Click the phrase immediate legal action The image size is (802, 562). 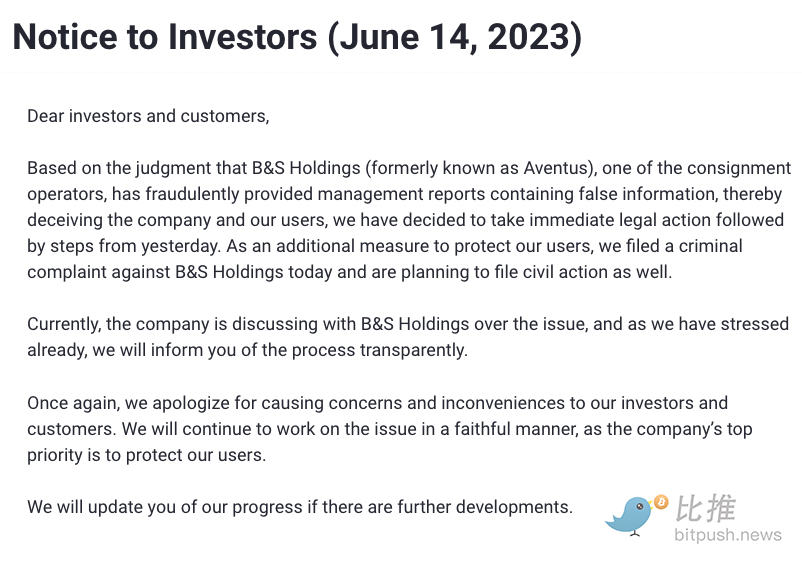tap(620, 220)
